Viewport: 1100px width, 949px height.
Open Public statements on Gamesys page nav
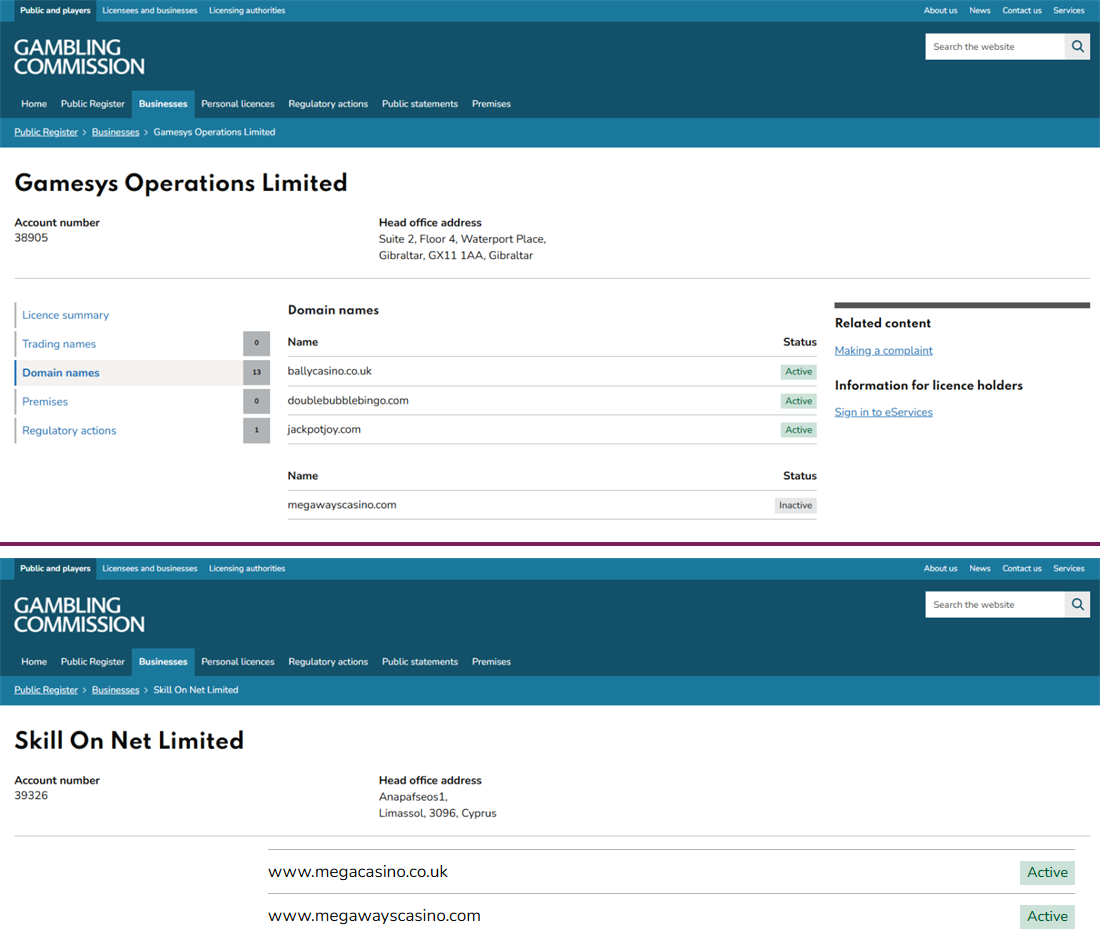[420, 104]
